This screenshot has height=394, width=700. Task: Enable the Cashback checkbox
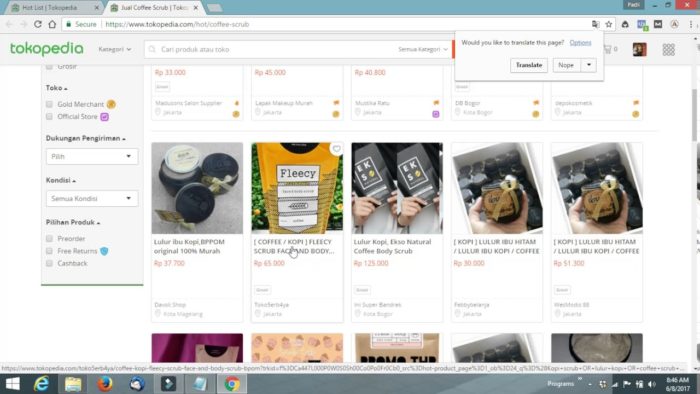click(49, 263)
